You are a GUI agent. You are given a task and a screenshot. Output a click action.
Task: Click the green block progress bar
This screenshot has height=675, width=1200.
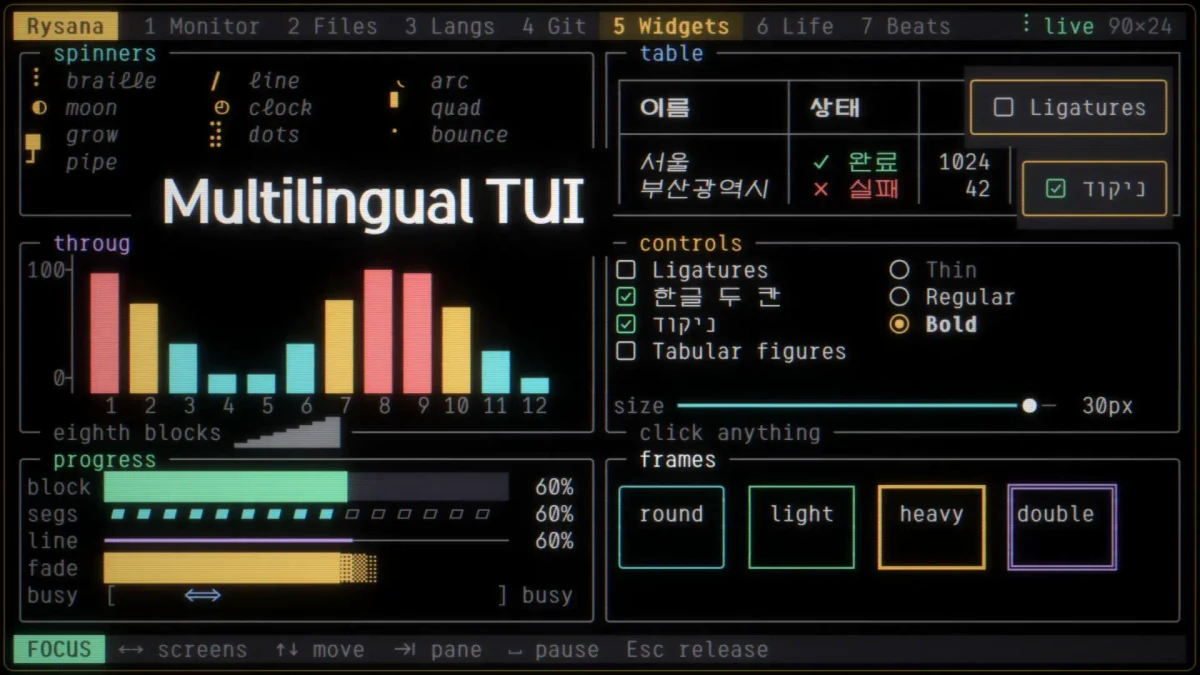click(x=226, y=487)
